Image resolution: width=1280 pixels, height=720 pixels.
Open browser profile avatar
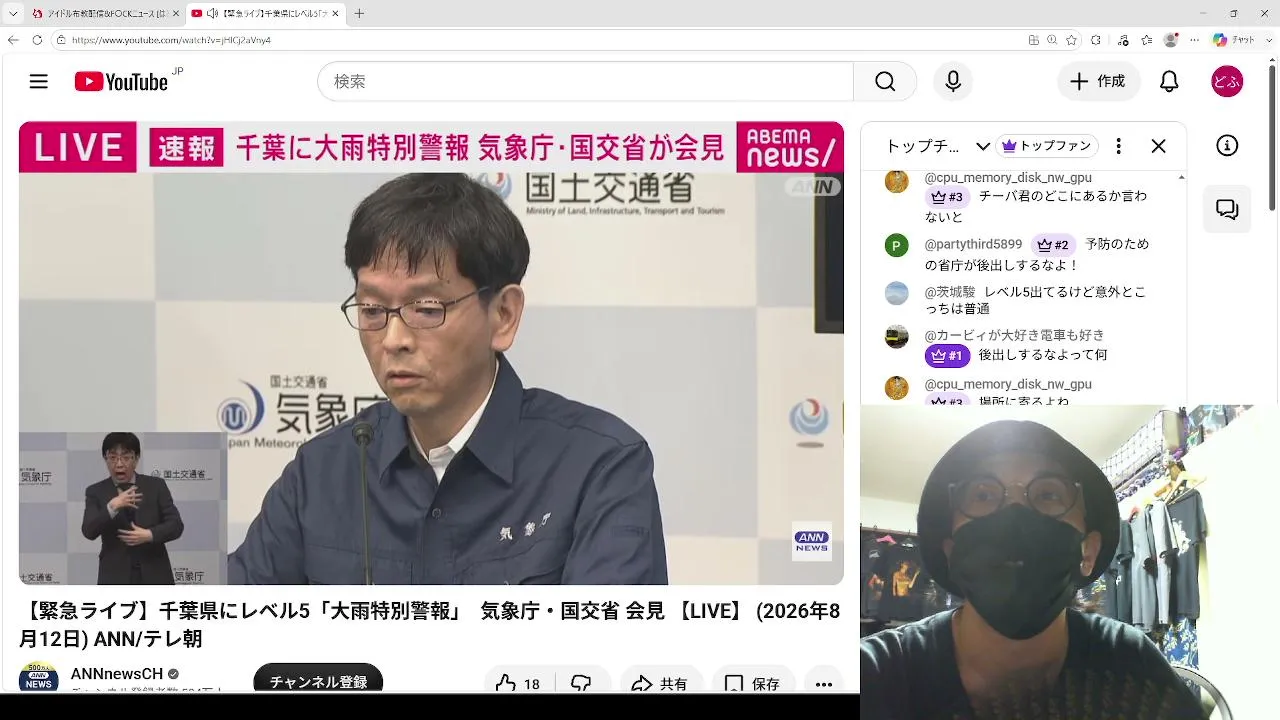[x=1171, y=40]
